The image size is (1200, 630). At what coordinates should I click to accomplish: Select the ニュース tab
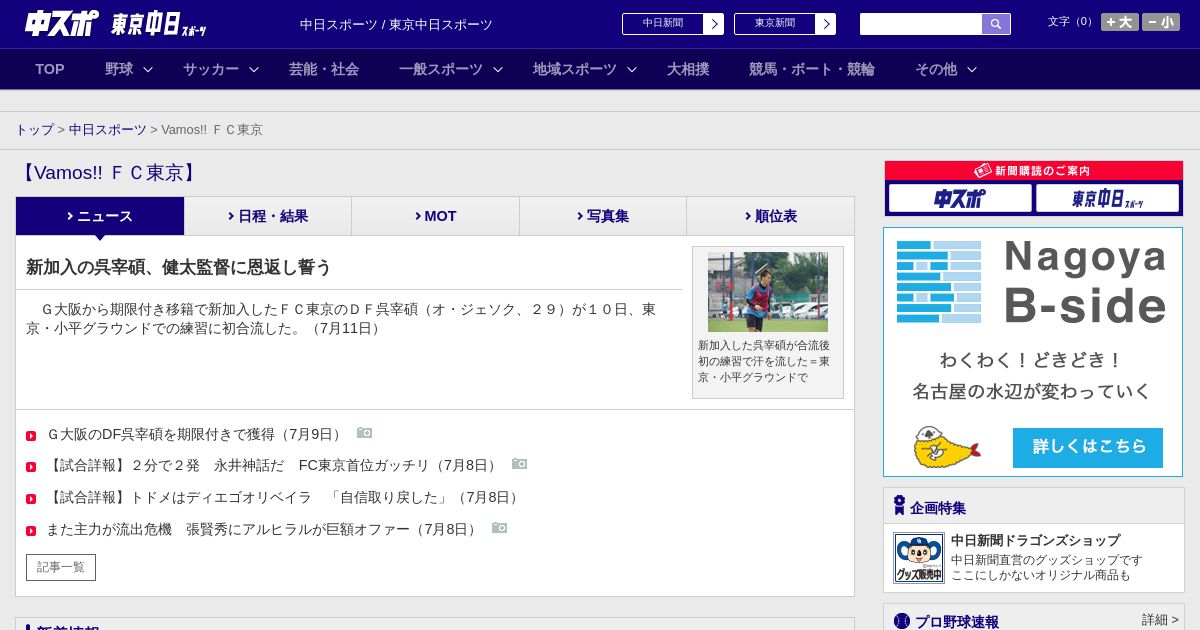coord(100,216)
